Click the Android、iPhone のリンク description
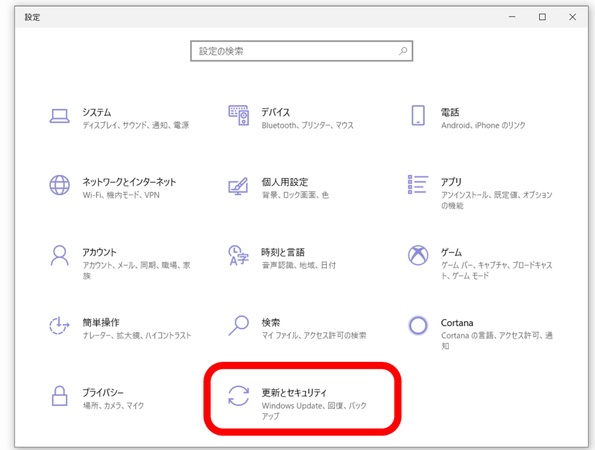Image resolution: width=595 pixels, height=450 pixels. click(x=483, y=125)
